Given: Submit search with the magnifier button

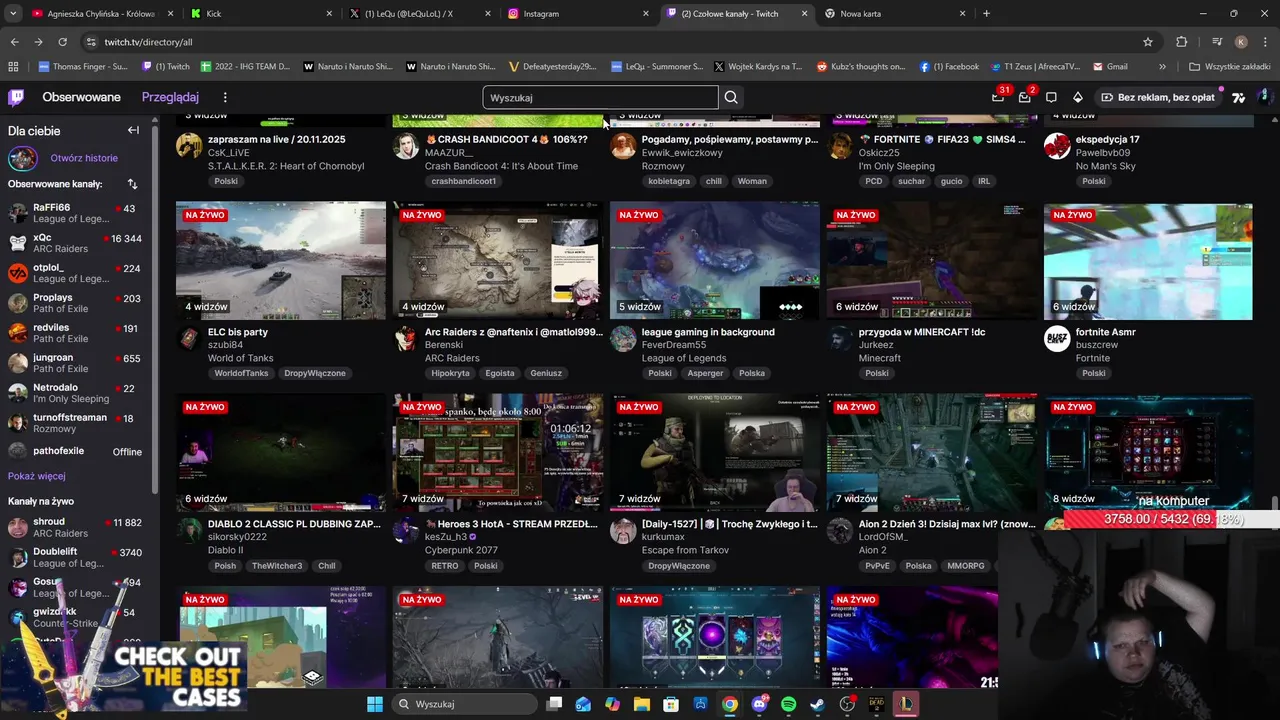Looking at the screenshot, I should click(x=731, y=97).
